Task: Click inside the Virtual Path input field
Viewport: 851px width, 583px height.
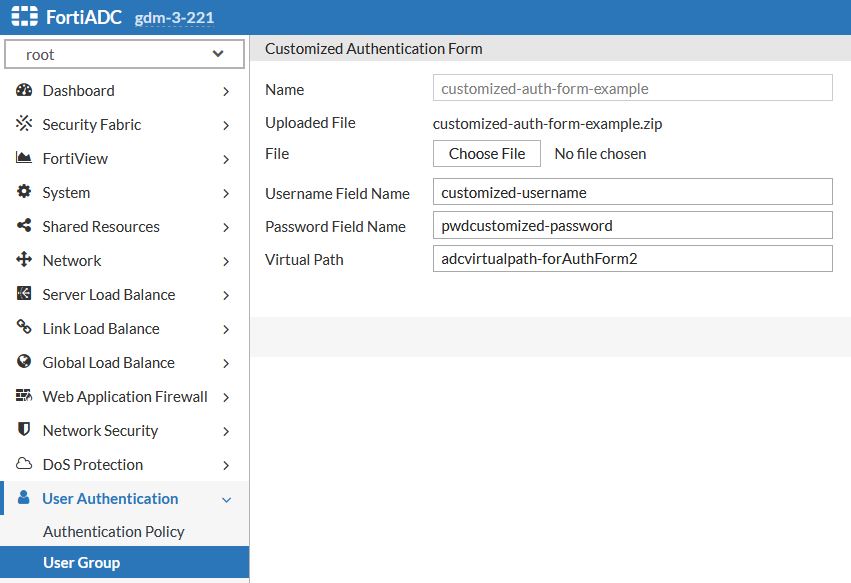Action: (x=631, y=258)
